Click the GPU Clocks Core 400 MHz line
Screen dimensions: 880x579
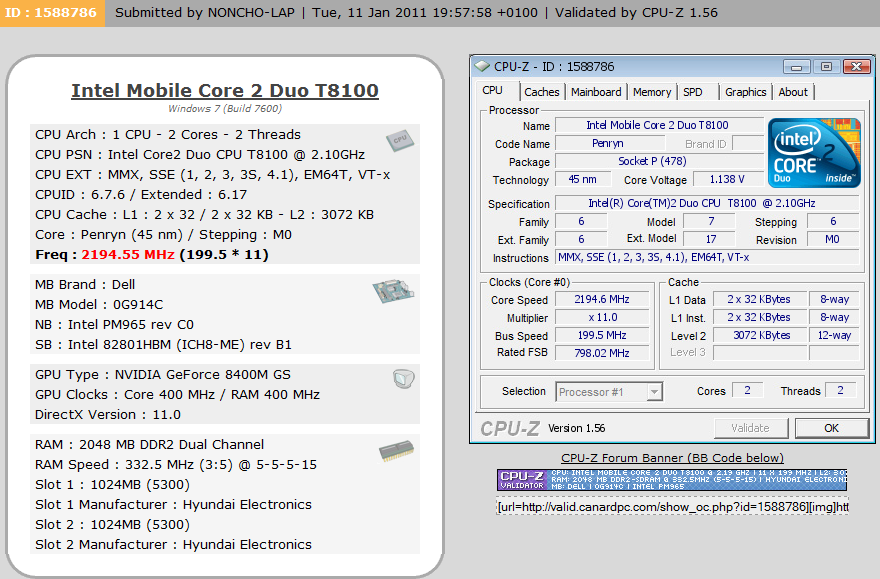point(177,395)
